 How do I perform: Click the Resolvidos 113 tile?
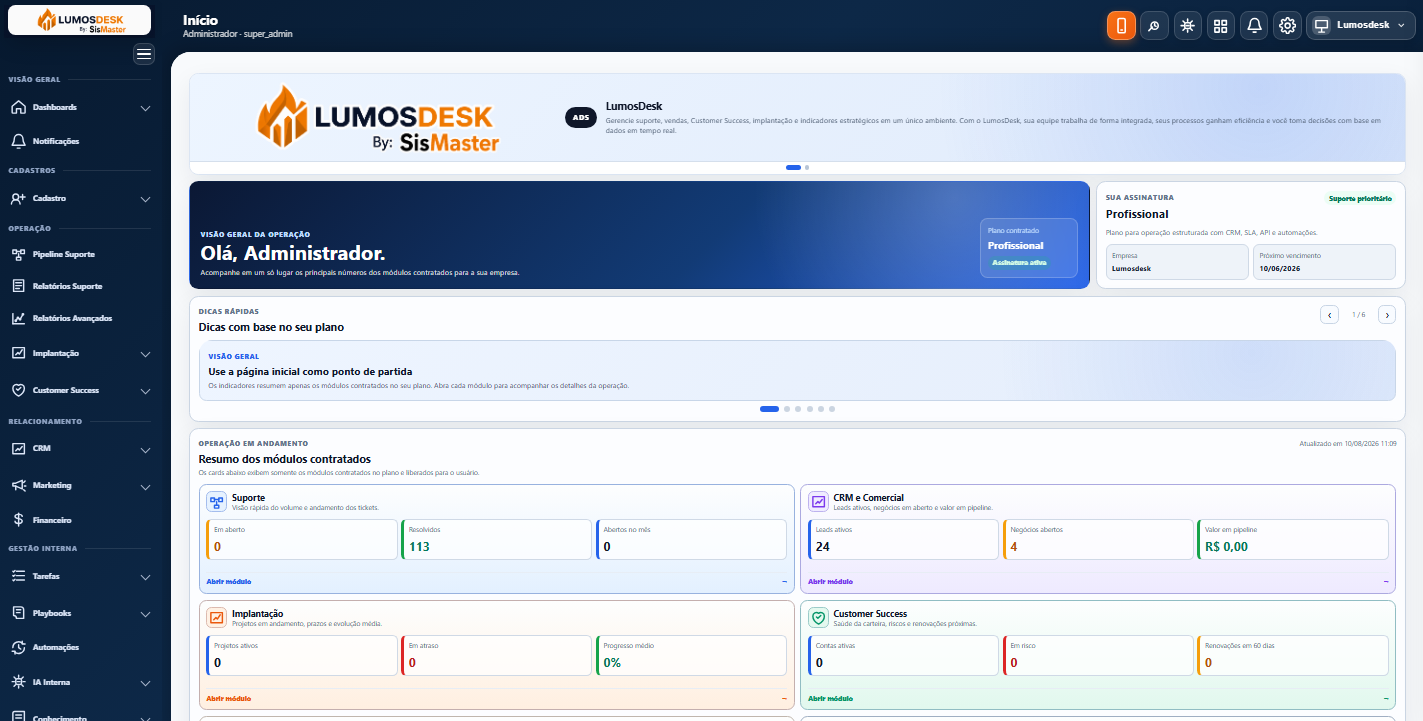[x=496, y=539]
